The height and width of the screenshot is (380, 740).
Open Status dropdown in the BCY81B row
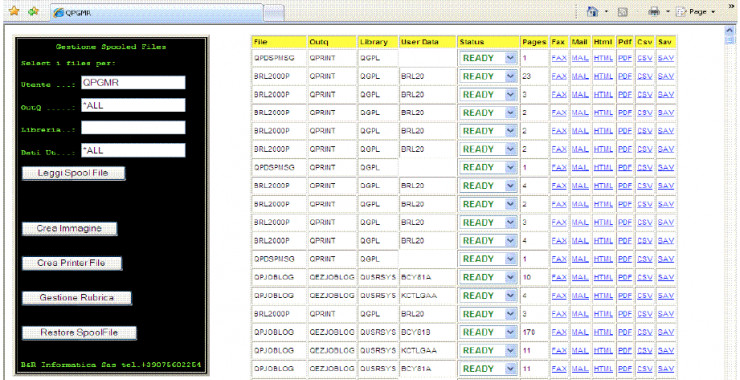click(x=488, y=332)
